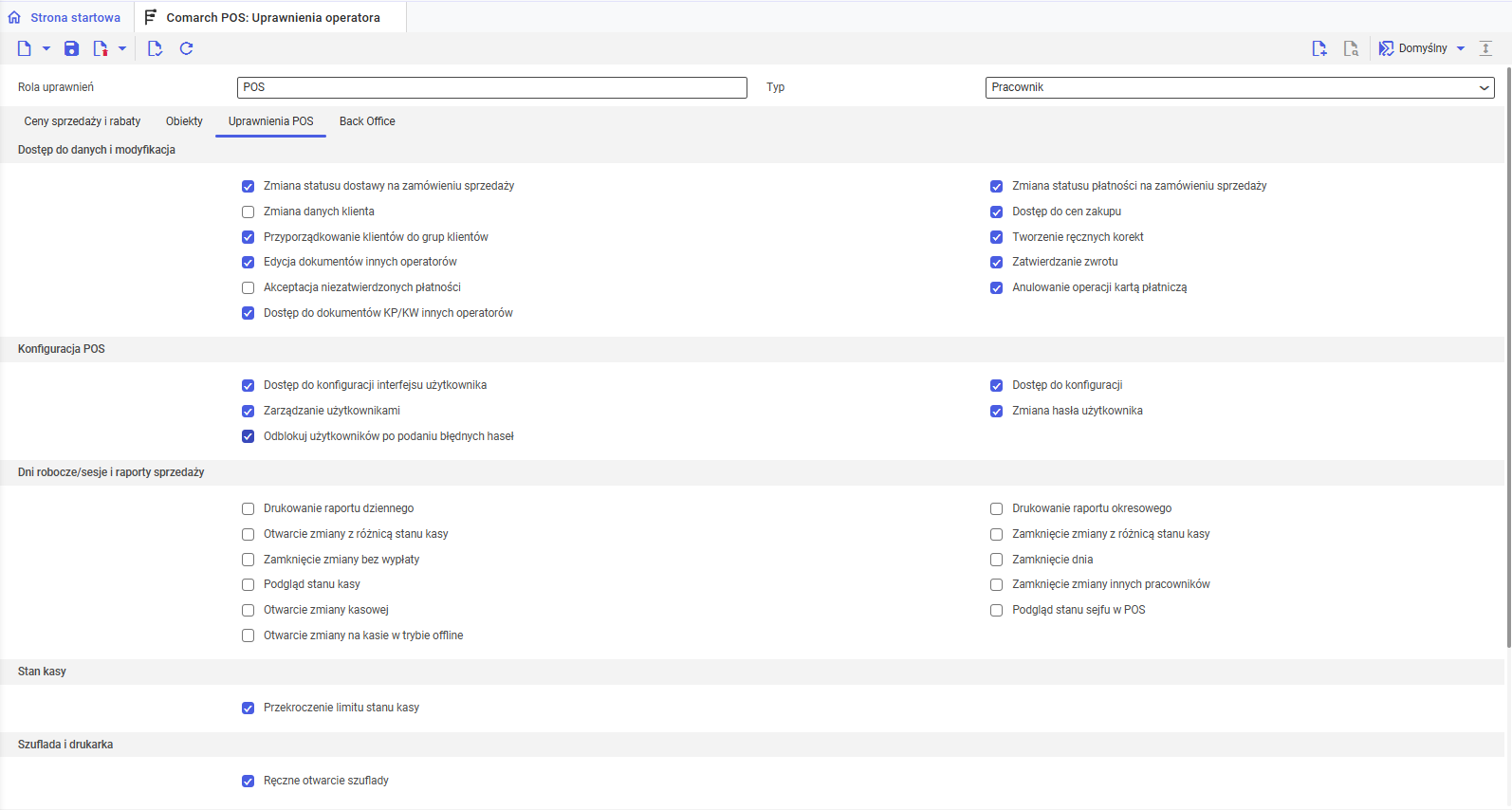Check Otwarcie zmiany kasowej
This screenshot has width=1512, height=810.
point(249,611)
